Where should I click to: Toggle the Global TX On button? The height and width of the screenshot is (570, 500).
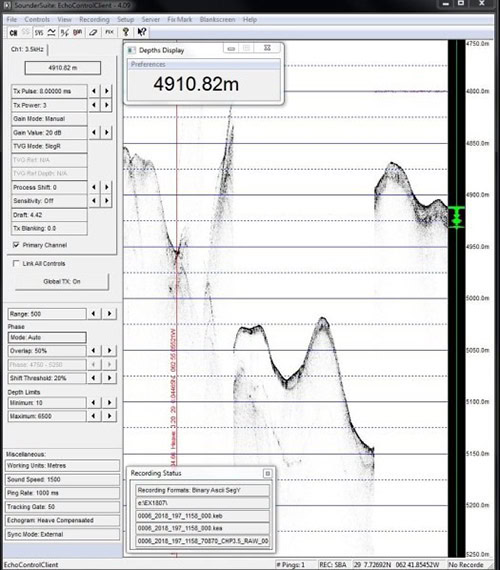(x=62, y=281)
